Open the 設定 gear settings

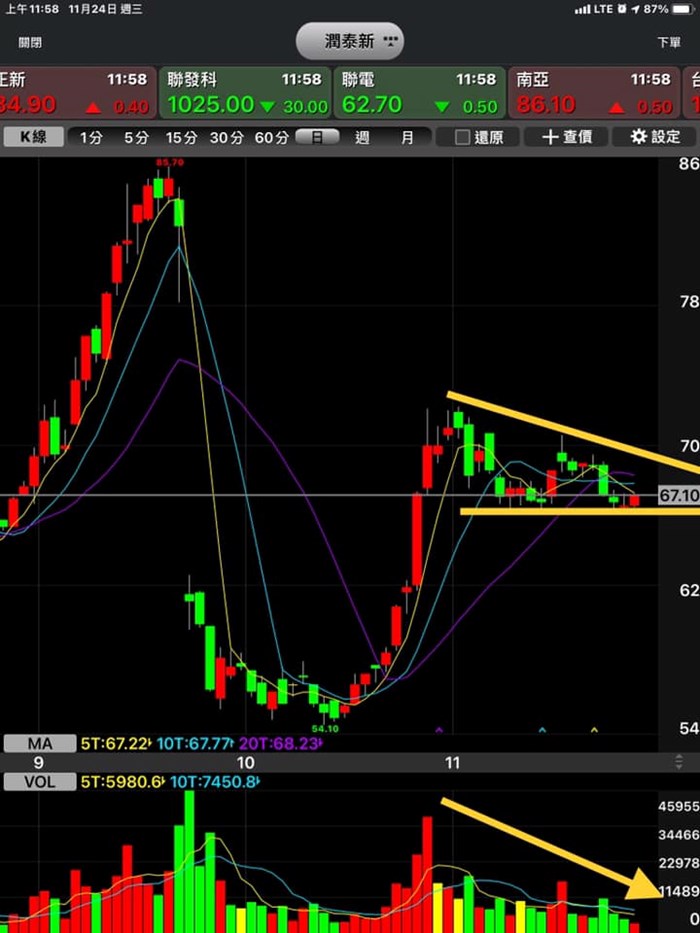655,138
